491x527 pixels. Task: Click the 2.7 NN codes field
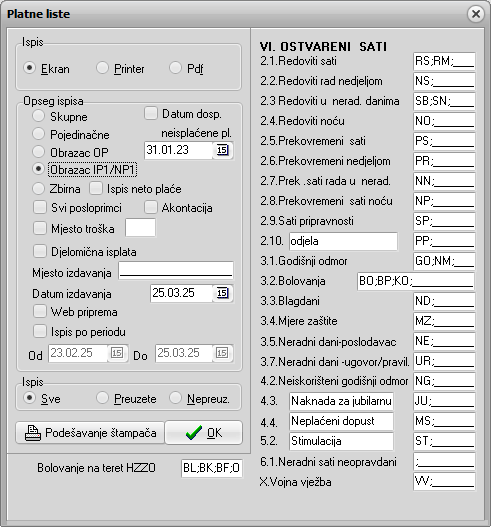coord(444,181)
